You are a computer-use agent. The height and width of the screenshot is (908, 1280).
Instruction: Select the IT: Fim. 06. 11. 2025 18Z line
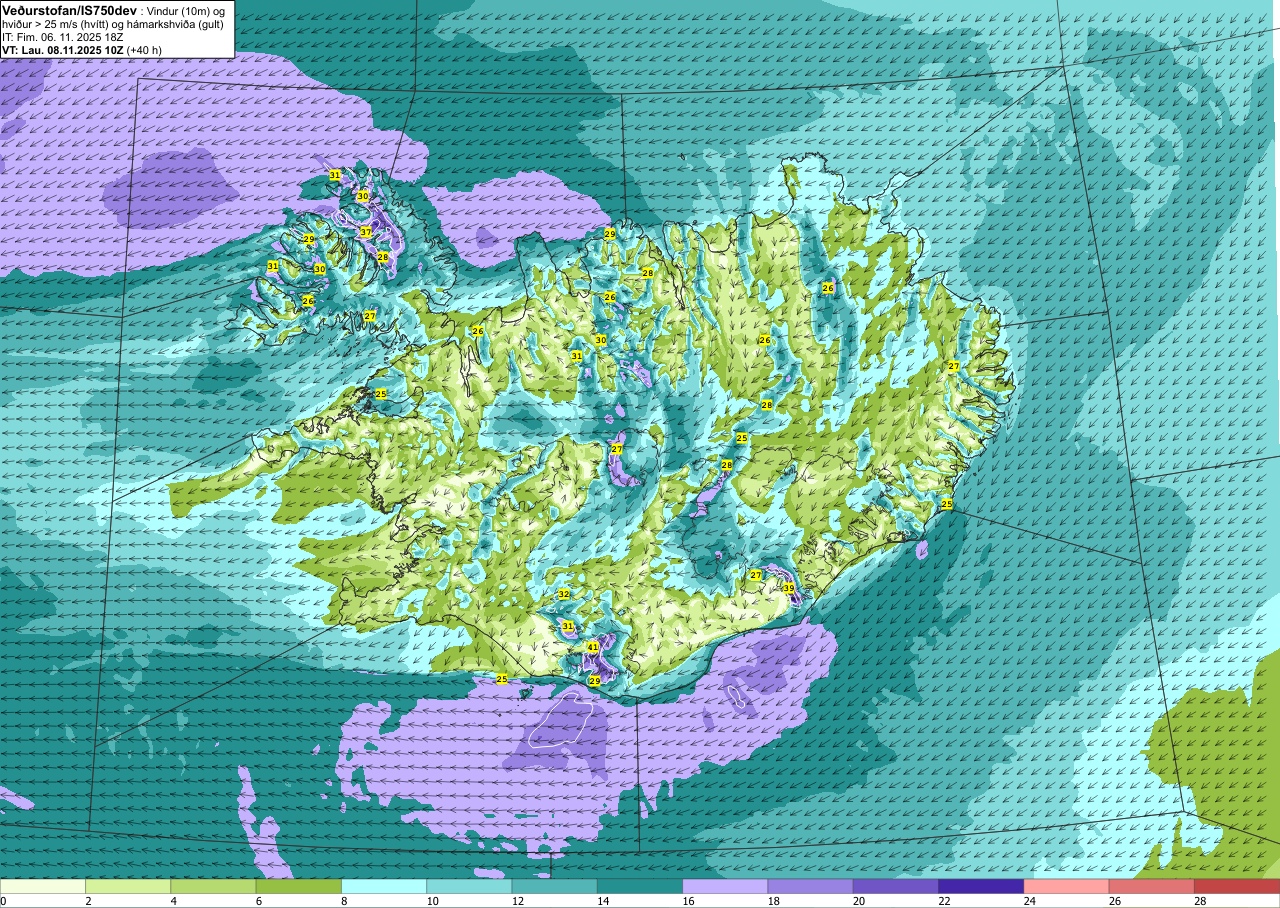(62, 36)
